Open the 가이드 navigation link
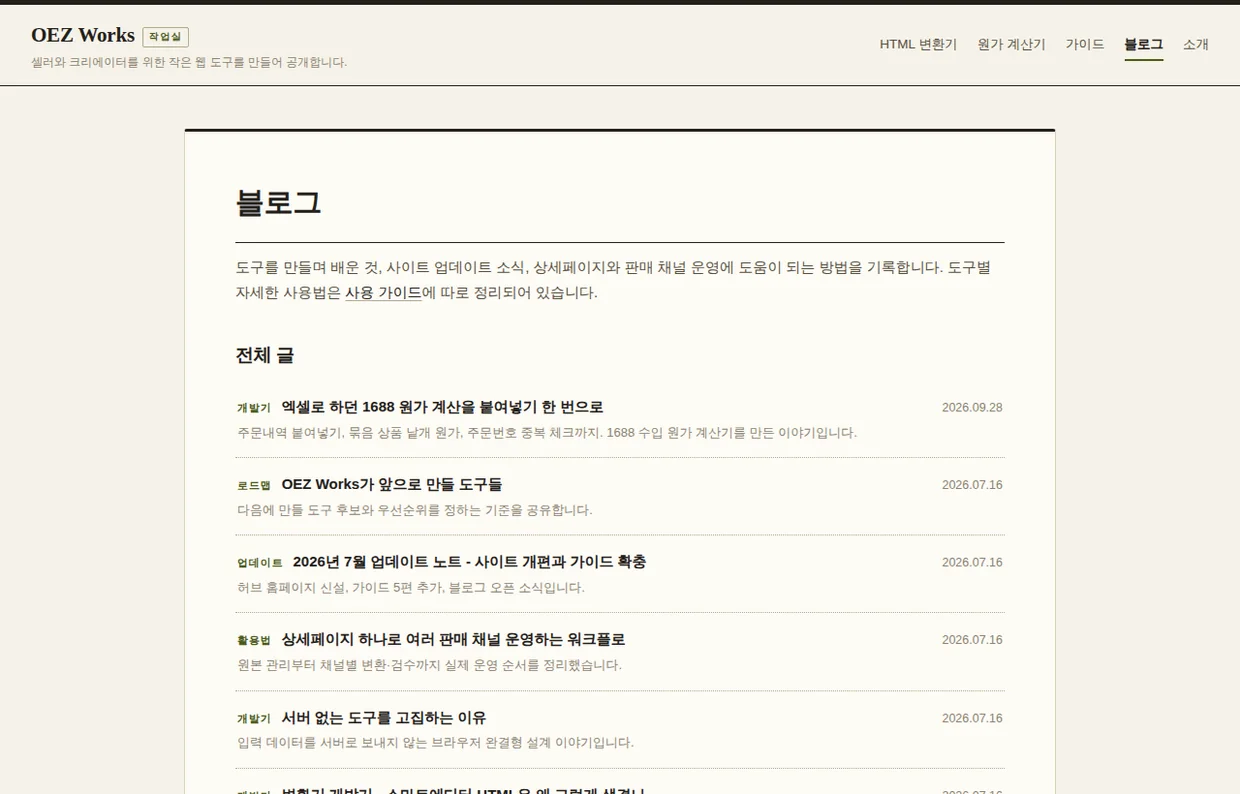 click(x=1085, y=44)
